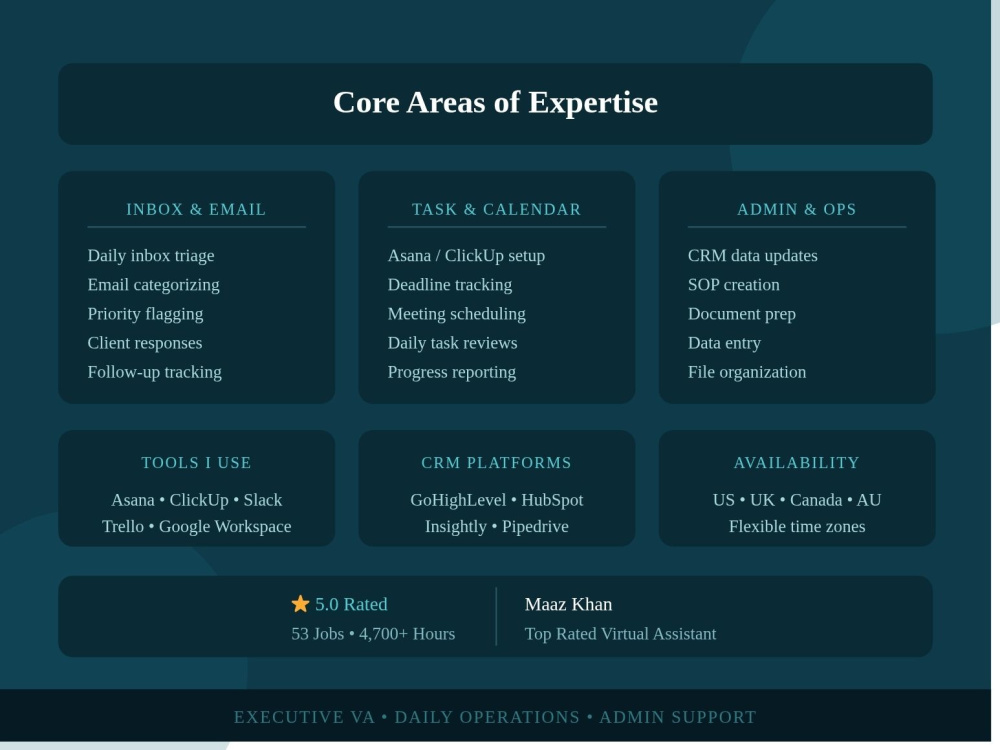1000x750 pixels.
Task: Click Meeting scheduling item
Action: [x=457, y=314]
